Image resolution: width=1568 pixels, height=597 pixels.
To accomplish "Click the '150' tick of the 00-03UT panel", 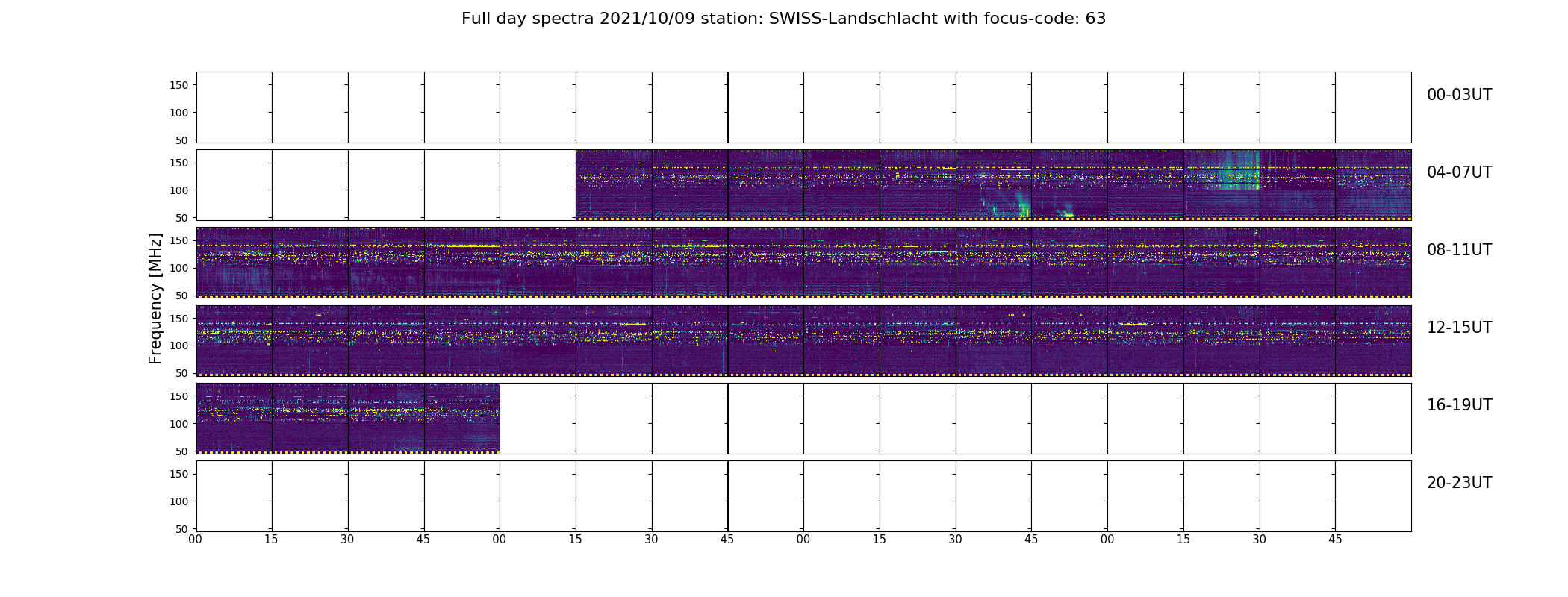I will (179, 85).
